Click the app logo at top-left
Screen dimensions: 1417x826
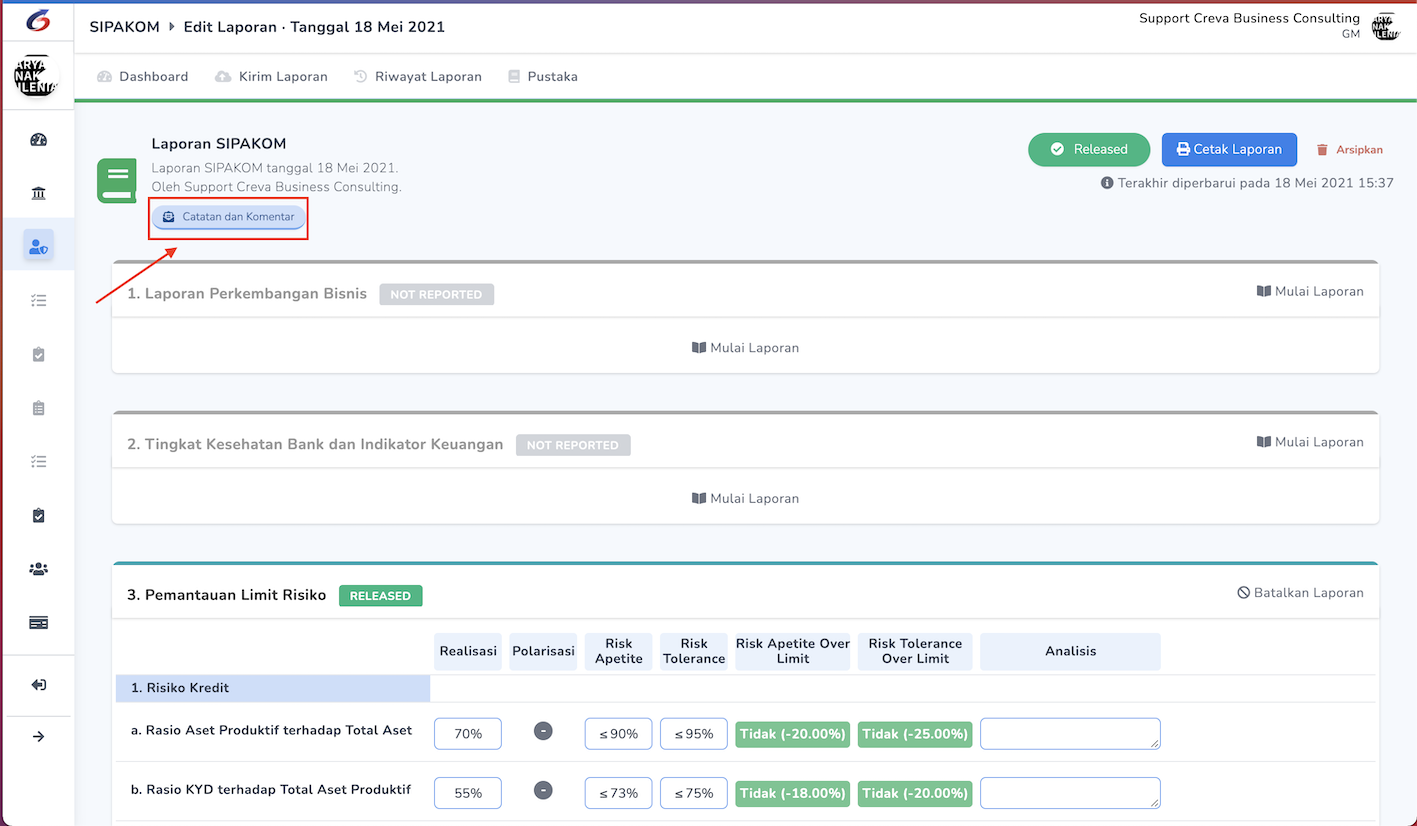click(x=37, y=21)
